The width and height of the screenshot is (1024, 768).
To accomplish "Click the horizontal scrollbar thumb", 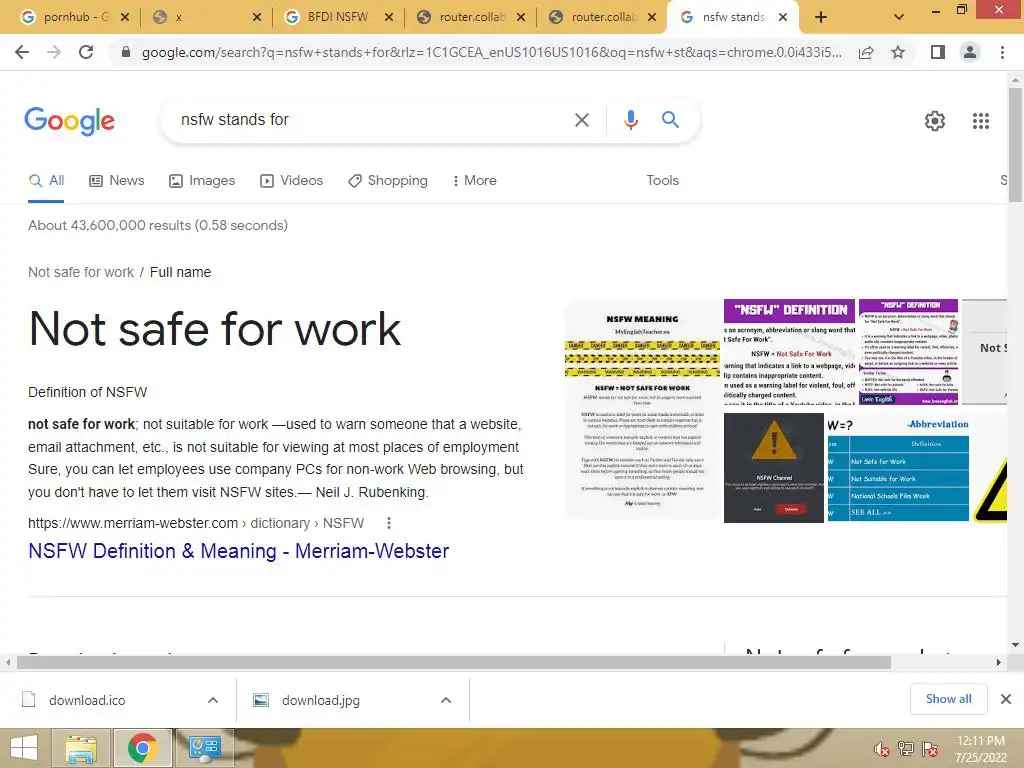I will pos(454,663).
